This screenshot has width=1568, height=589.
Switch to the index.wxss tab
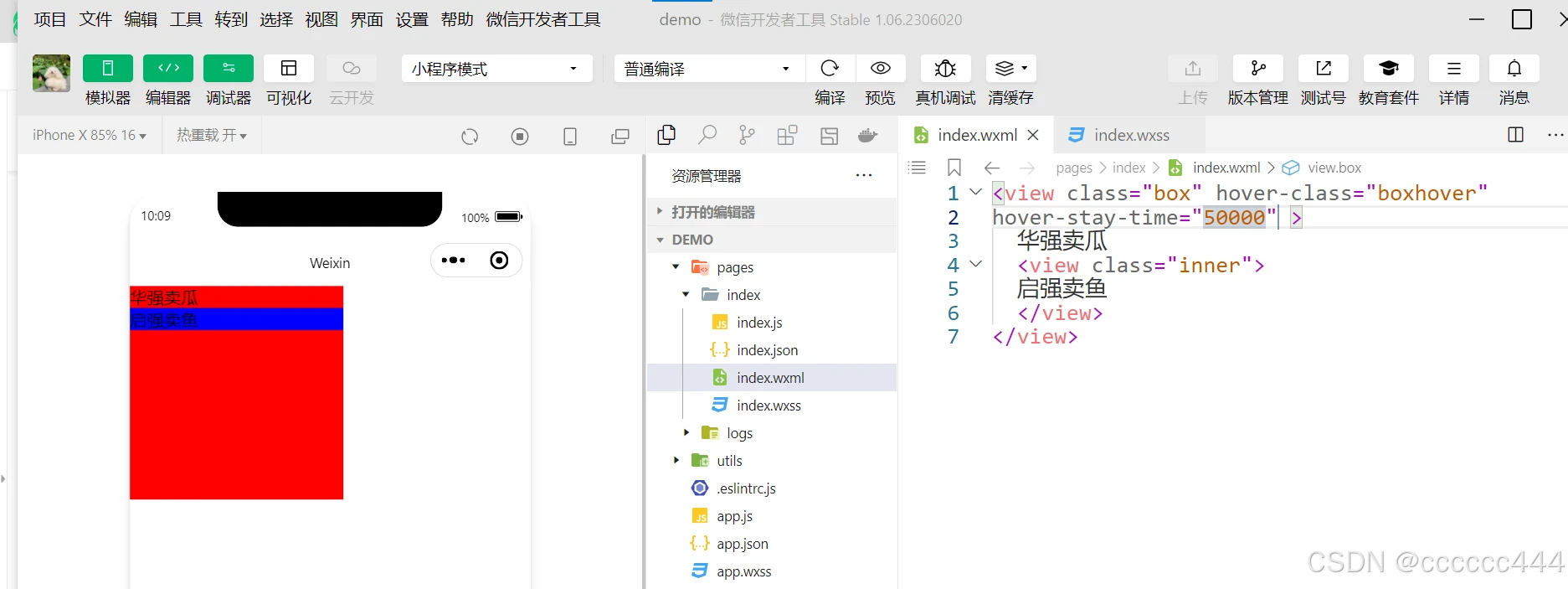coord(1131,136)
